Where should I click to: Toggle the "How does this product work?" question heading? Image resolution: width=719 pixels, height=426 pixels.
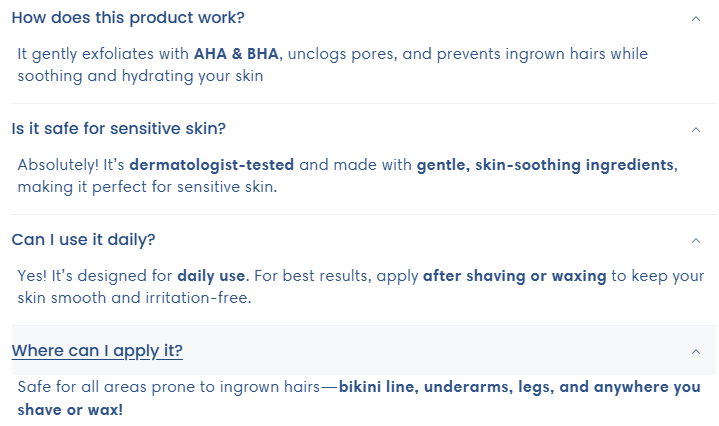[128, 18]
